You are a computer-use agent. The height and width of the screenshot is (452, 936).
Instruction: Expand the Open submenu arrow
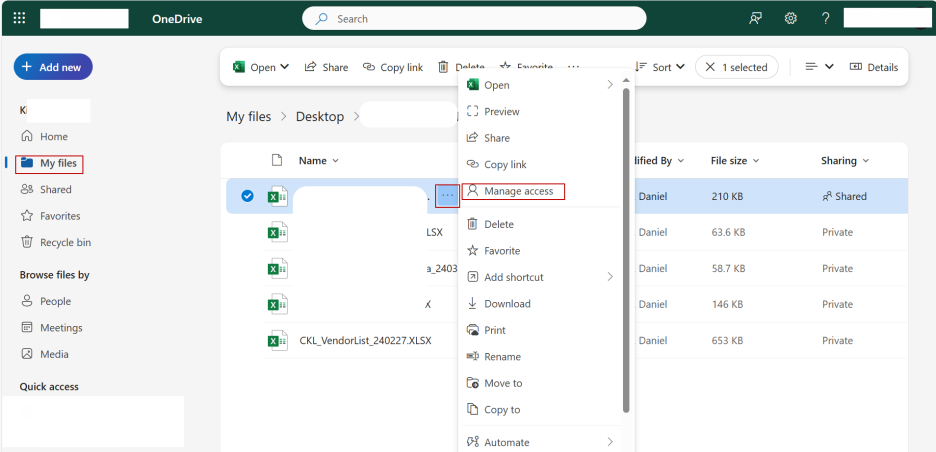tap(610, 85)
